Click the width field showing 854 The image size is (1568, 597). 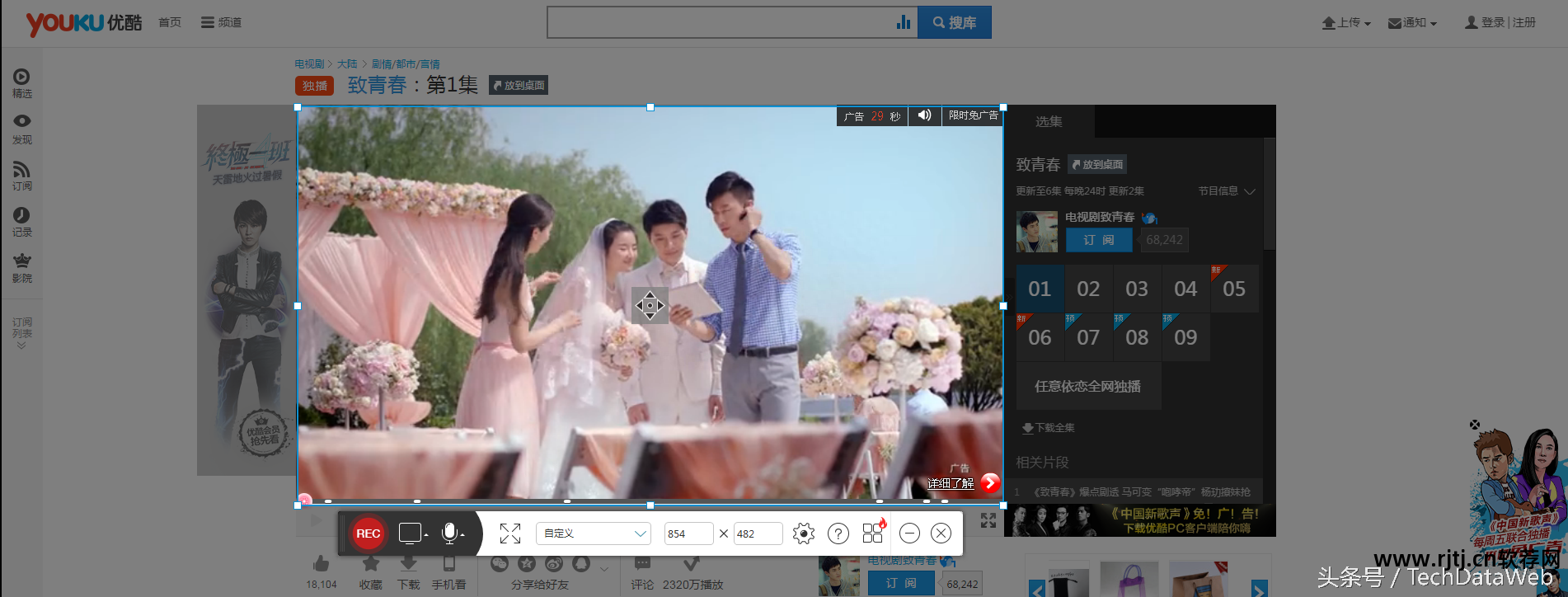[688, 534]
